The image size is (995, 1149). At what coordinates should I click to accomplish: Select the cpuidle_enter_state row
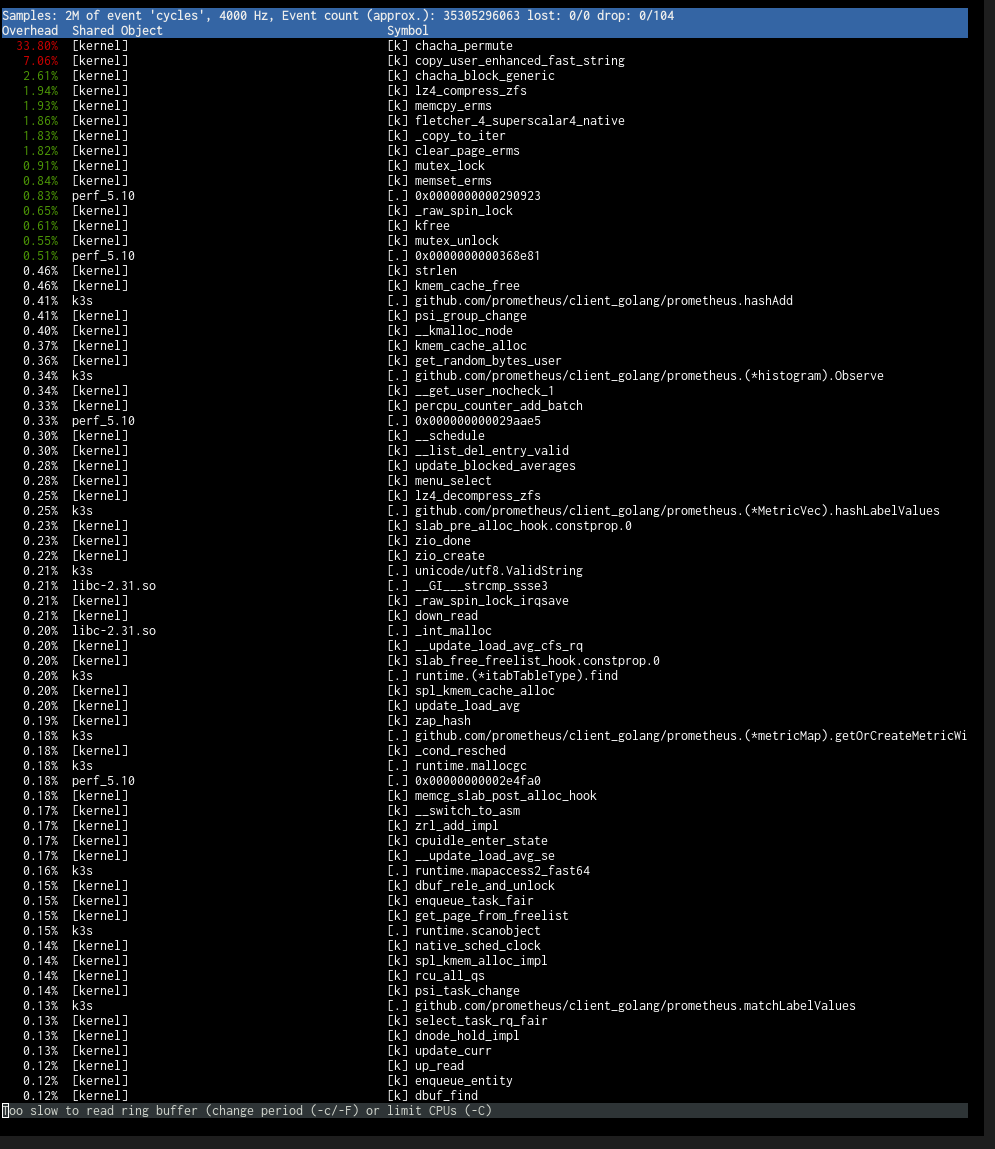point(484,841)
